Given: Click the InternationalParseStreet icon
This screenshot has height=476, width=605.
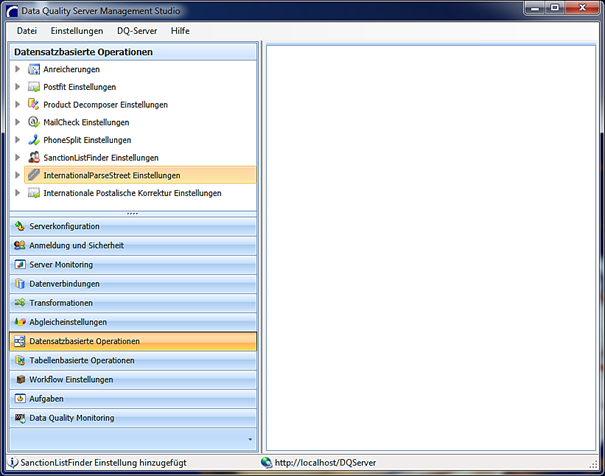Looking at the screenshot, I should click(34, 175).
